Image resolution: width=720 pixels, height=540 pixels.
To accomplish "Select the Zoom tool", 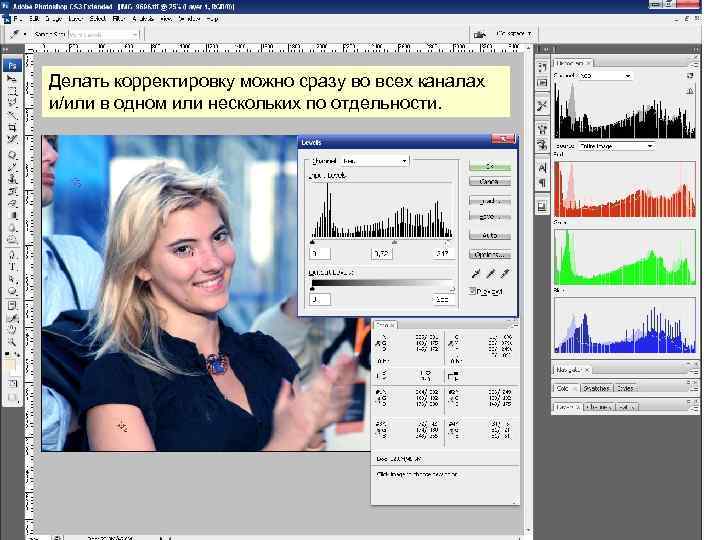I will coord(12,342).
